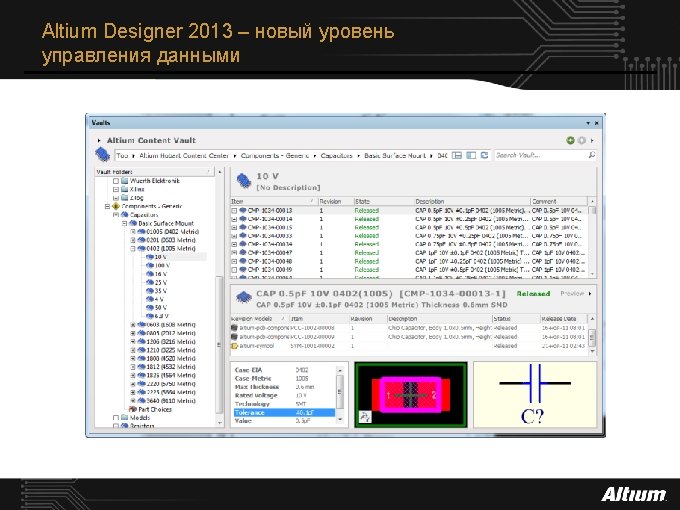Image resolution: width=680 pixels, height=510 pixels.
Task: Open the Preview dropdown arrow
Action: pos(590,294)
